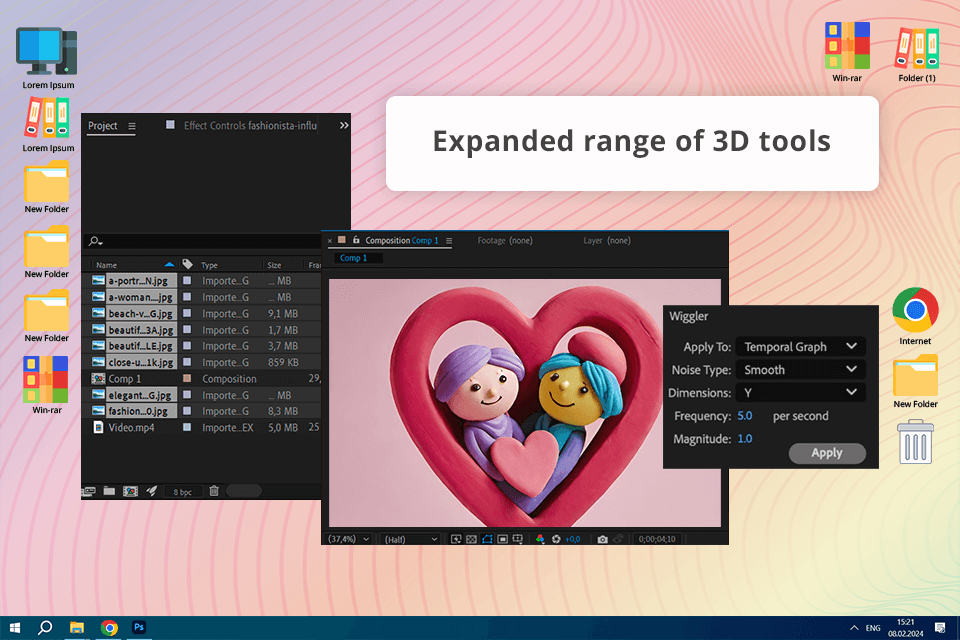Delete selected project item with trash icon
The image size is (960, 640).
[x=214, y=491]
